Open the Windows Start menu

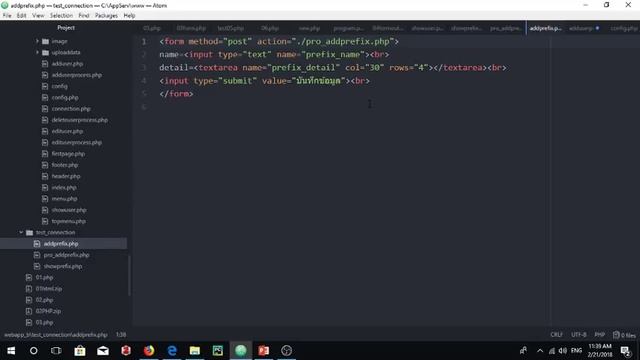(x=11, y=351)
